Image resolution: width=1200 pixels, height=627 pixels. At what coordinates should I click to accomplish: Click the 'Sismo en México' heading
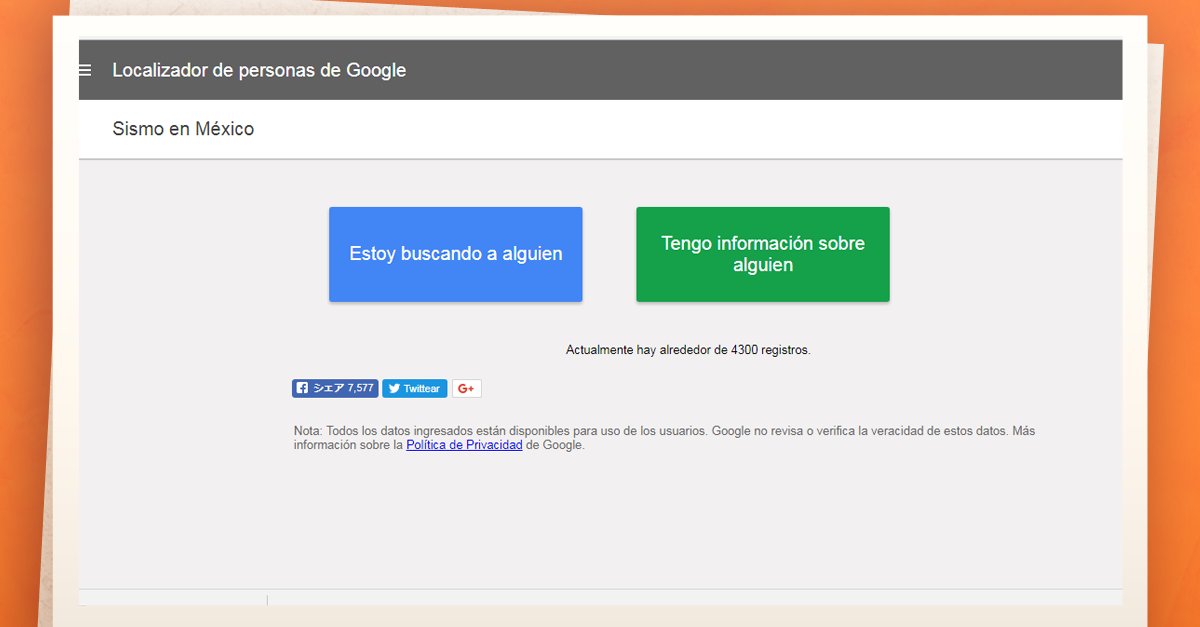click(x=183, y=129)
